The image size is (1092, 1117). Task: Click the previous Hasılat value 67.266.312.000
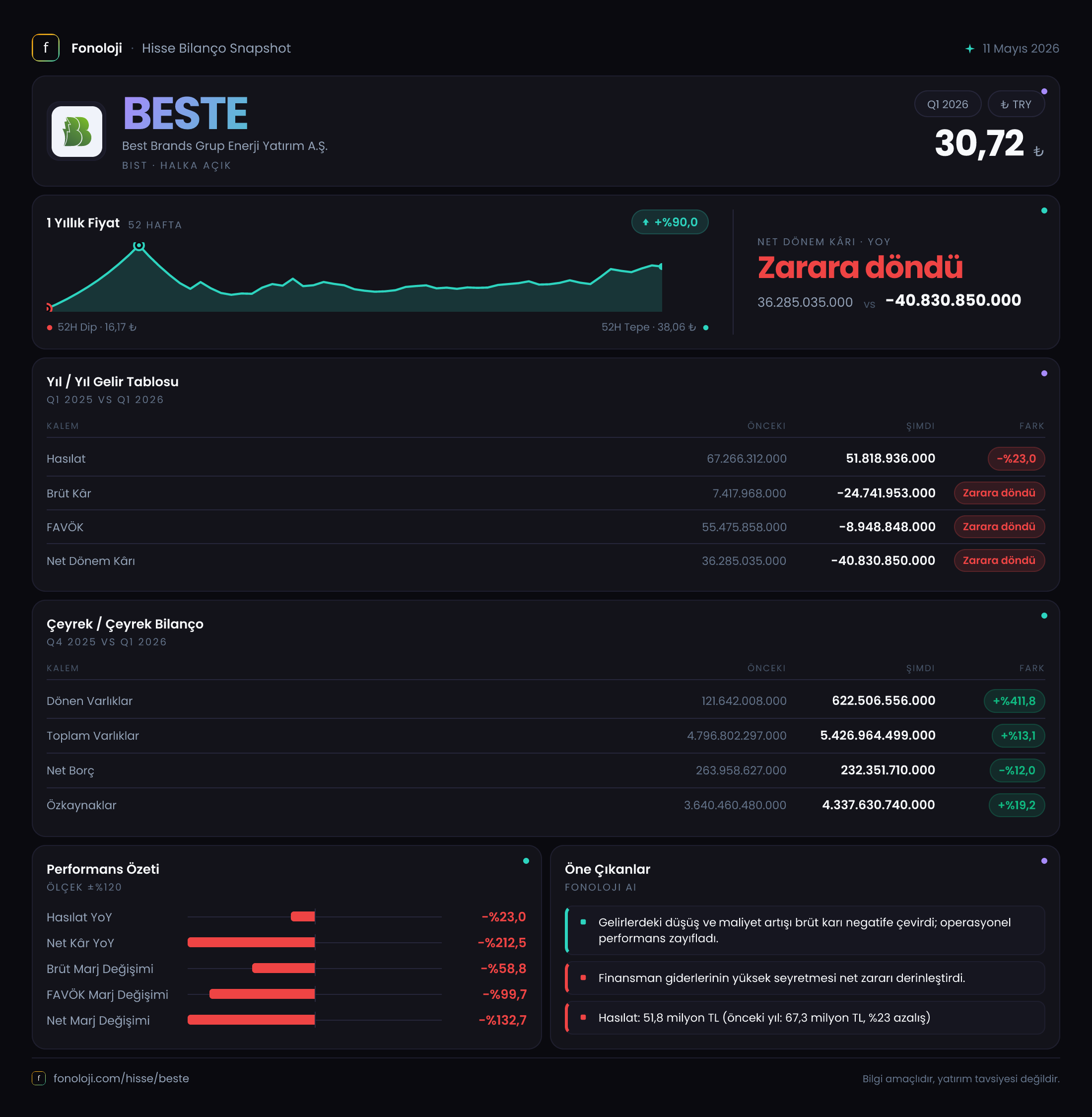coord(746,459)
